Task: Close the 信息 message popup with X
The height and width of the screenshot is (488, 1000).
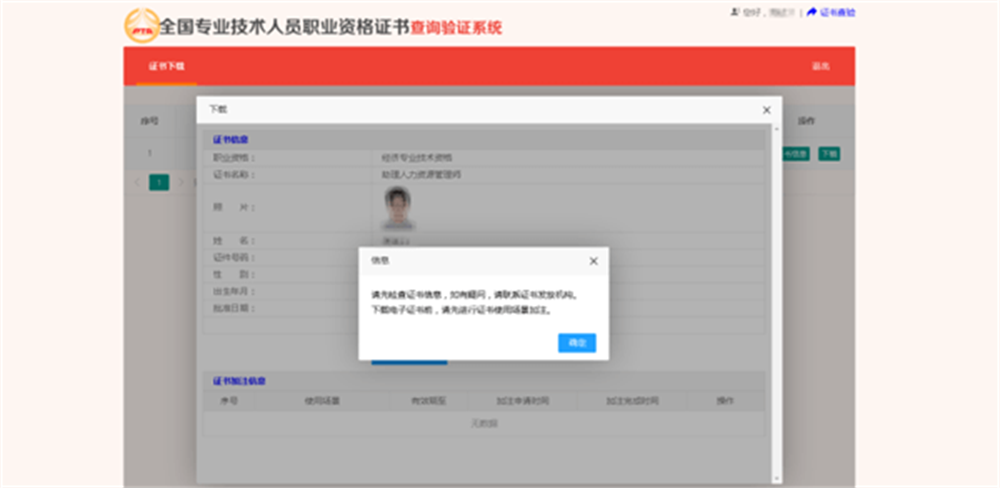Action: (x=593, y=261)
